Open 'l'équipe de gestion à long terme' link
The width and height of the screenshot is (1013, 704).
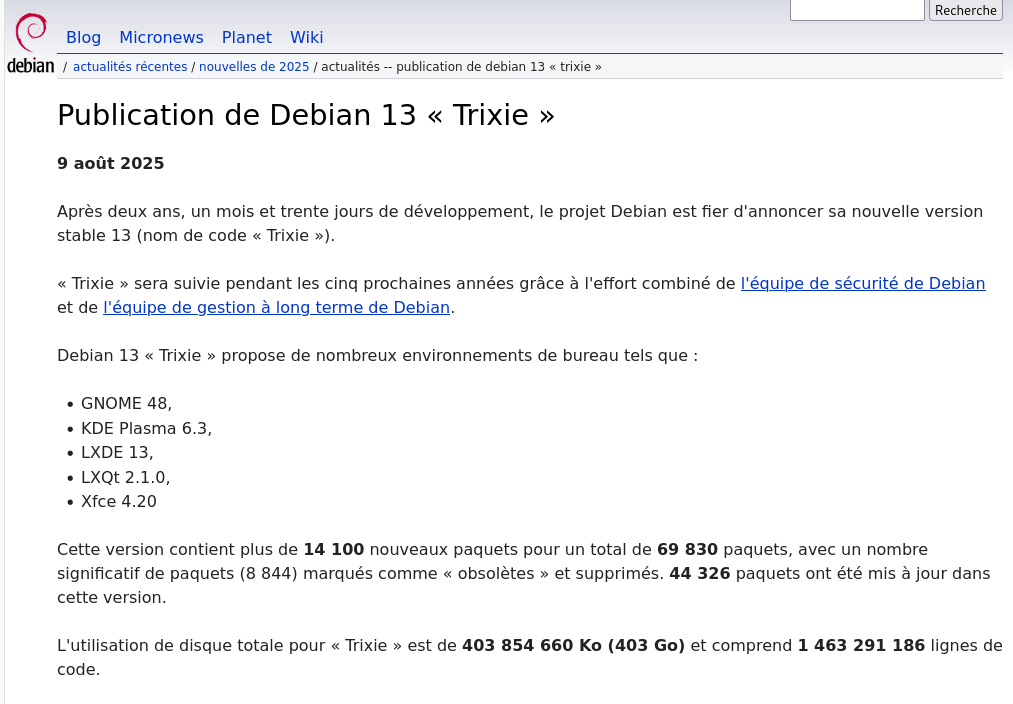(277, 307)
